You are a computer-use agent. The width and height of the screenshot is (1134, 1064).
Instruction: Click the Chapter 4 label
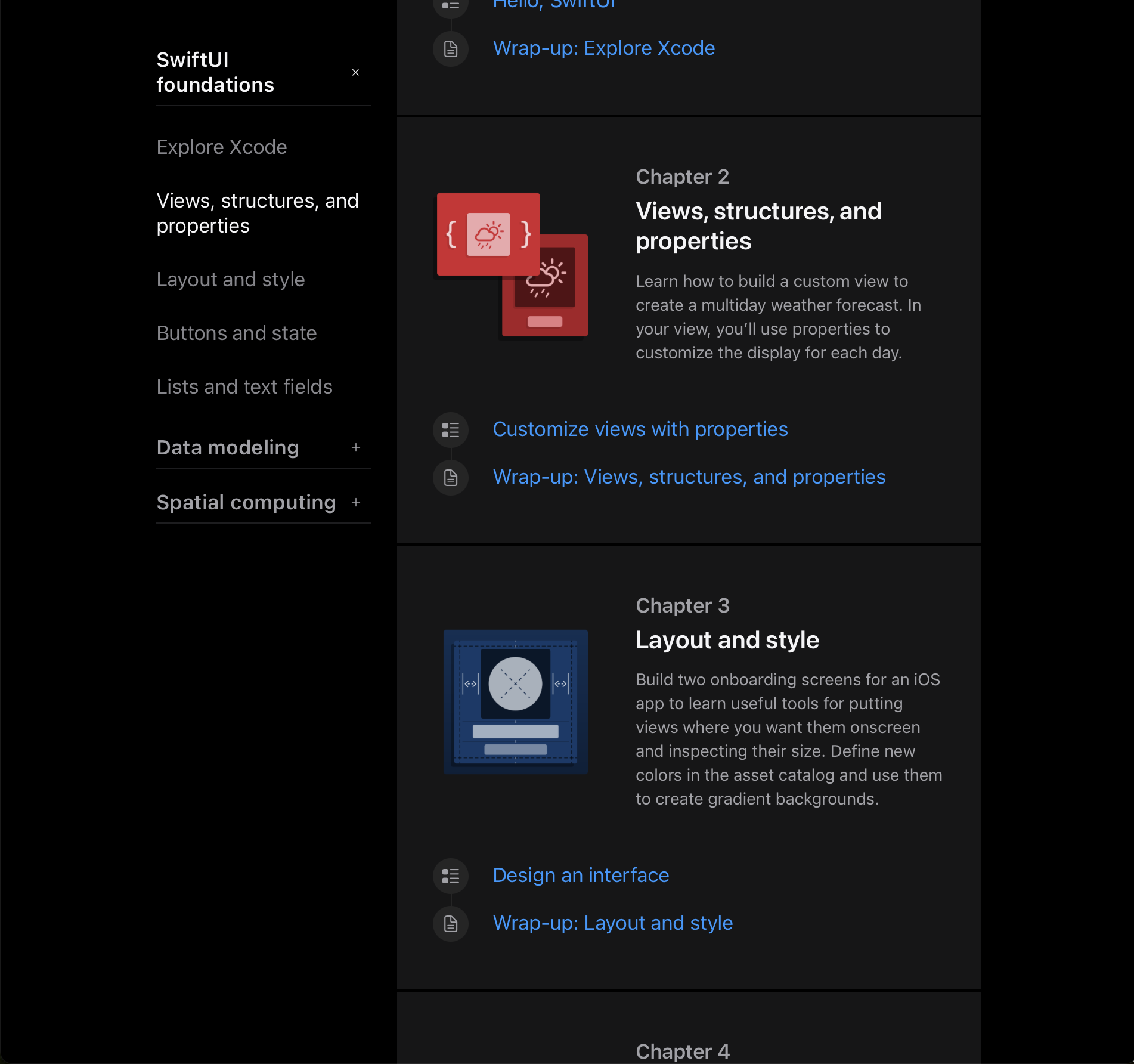click(683, 1051)
